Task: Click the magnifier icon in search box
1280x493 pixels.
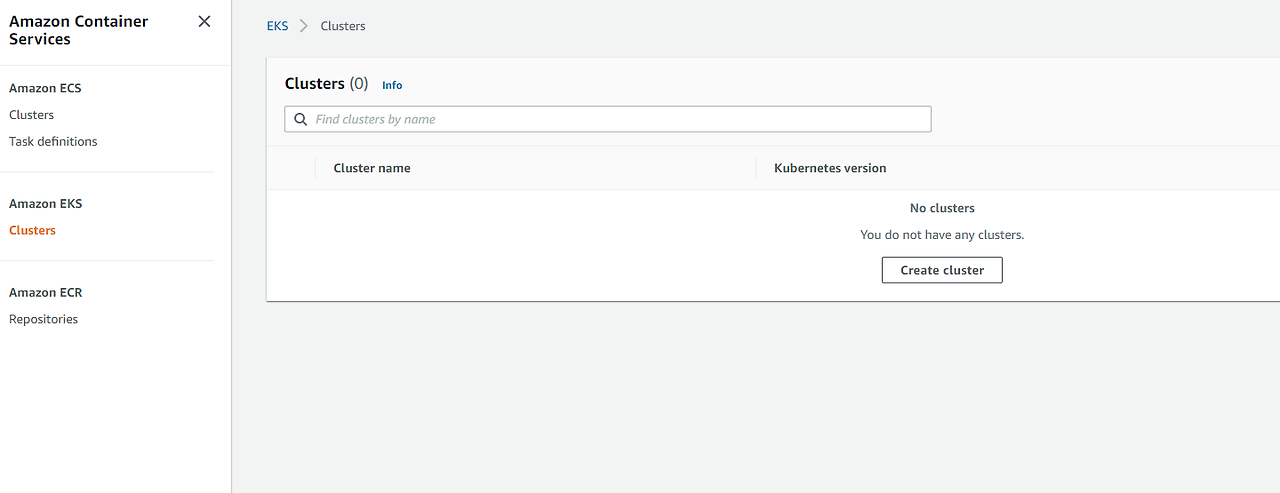Action: pos(301,119)
